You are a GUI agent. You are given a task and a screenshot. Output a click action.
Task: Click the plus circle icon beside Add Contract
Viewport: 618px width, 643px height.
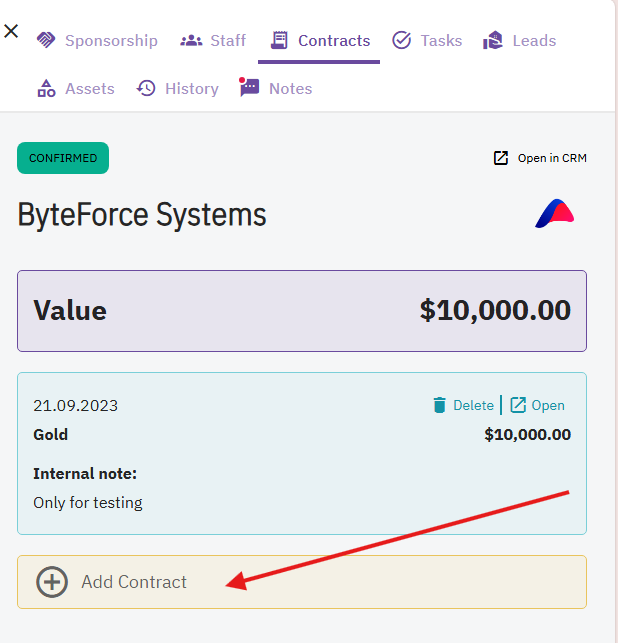(52, 582)
